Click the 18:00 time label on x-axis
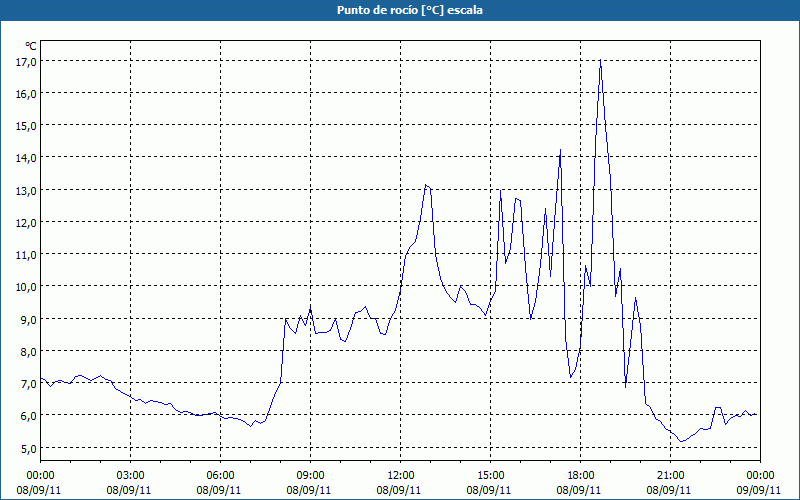 click(581, 476)
